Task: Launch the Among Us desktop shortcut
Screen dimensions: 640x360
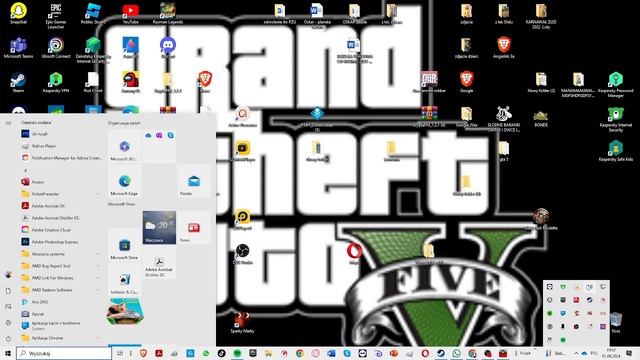Action: coord(131,82)
